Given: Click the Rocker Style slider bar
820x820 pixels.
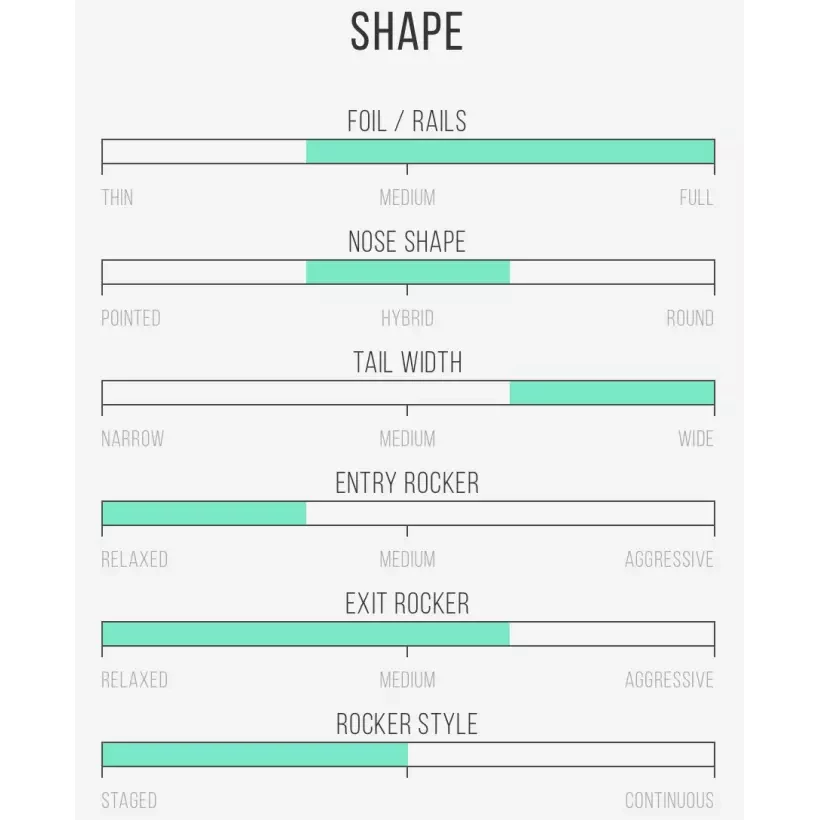Looking at the screenshot, I should pos(408,754).
